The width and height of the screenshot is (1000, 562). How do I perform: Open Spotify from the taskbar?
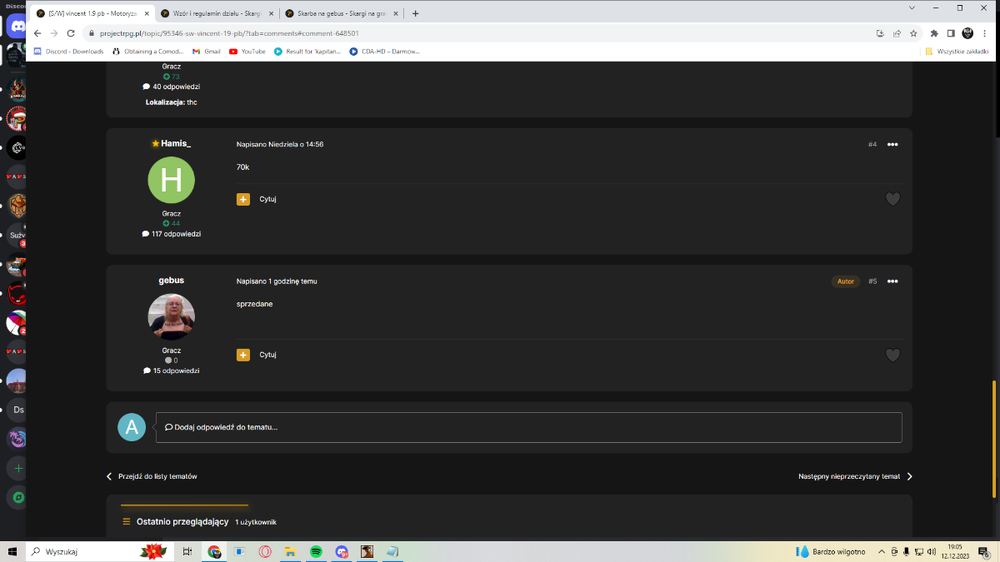pos(316,551)
